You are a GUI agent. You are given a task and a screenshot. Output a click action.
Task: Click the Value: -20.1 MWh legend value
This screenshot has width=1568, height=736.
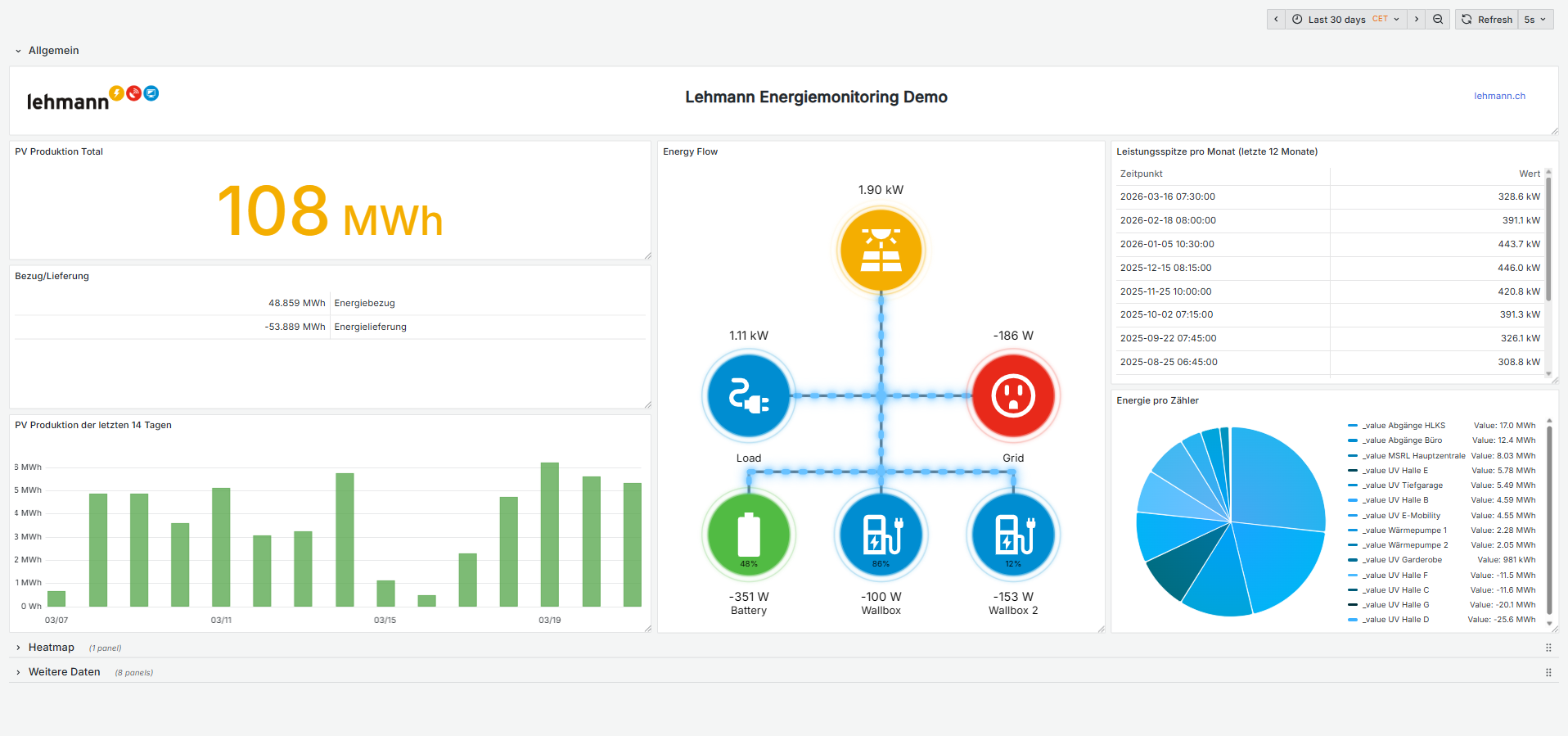click(x=1503, y=605)
